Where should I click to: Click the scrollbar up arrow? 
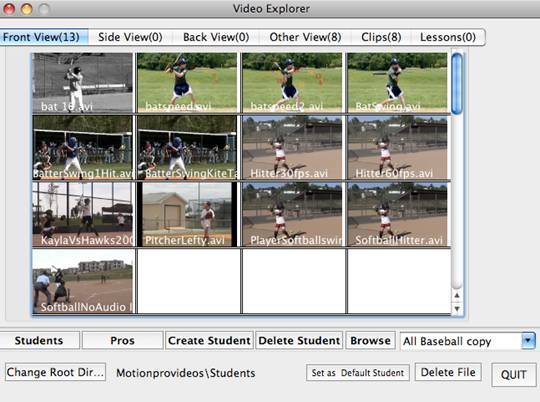457,296
